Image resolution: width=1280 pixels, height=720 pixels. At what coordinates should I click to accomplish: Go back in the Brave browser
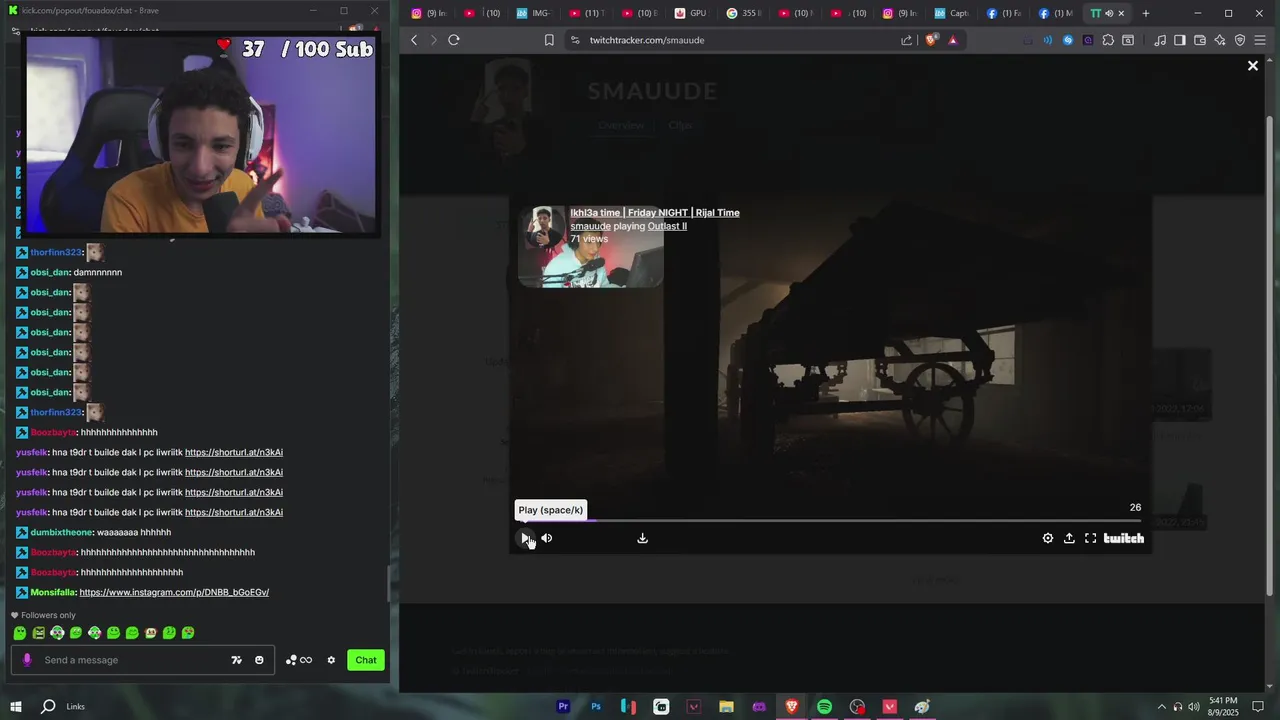click(x=414, y=40)
